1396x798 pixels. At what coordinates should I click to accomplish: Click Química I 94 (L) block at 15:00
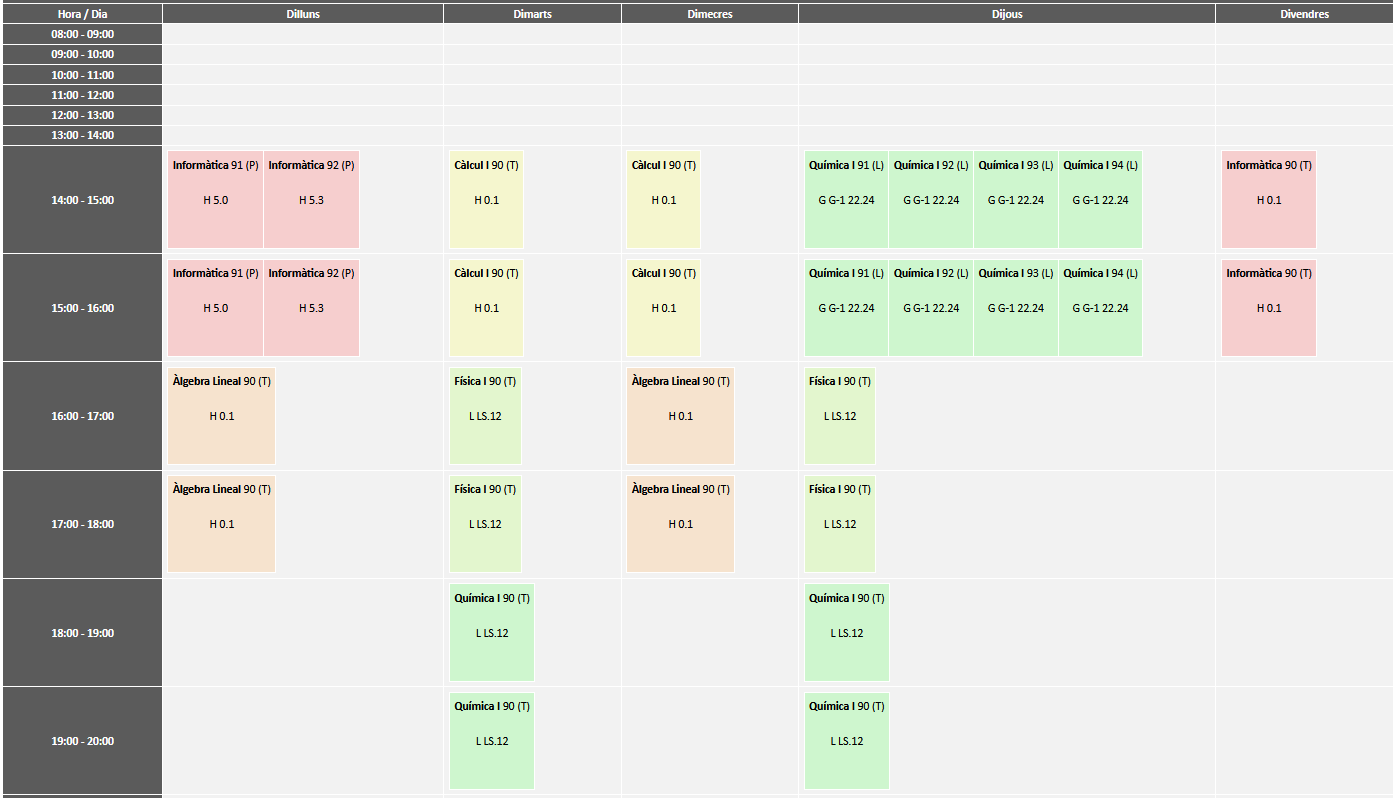pos(1100,307)
